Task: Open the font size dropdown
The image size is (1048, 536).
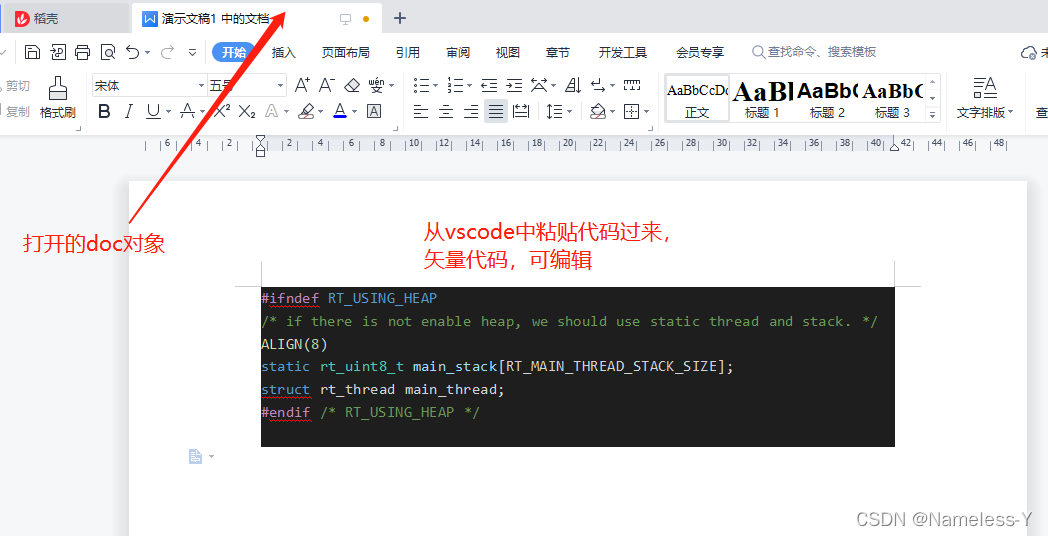Action: coord(281,86)
